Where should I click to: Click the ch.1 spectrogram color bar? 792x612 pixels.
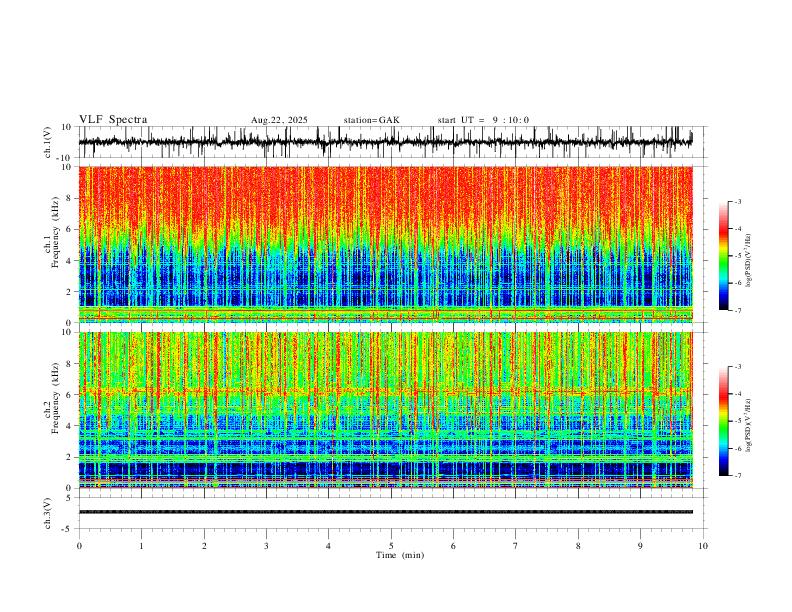tap(723, 256)
